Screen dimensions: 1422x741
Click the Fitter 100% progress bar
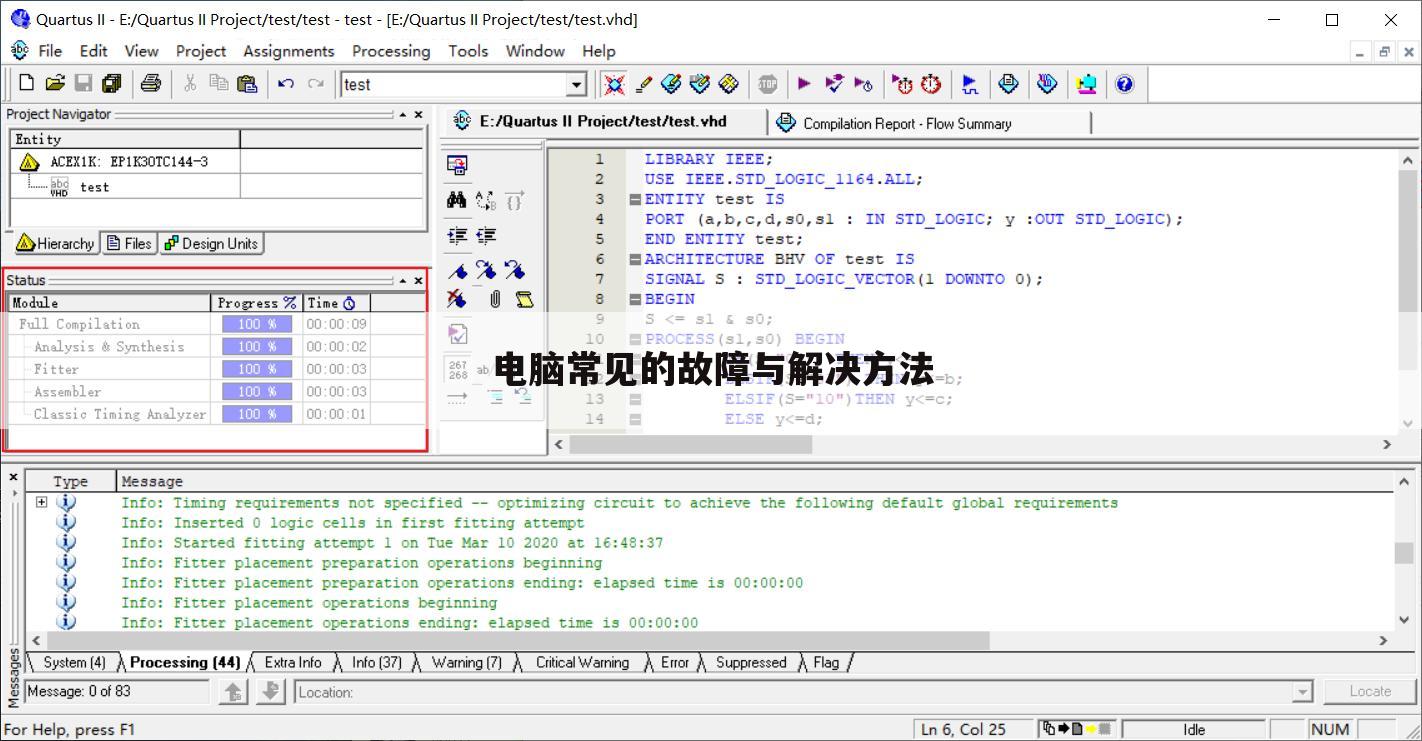coord(257,369)
